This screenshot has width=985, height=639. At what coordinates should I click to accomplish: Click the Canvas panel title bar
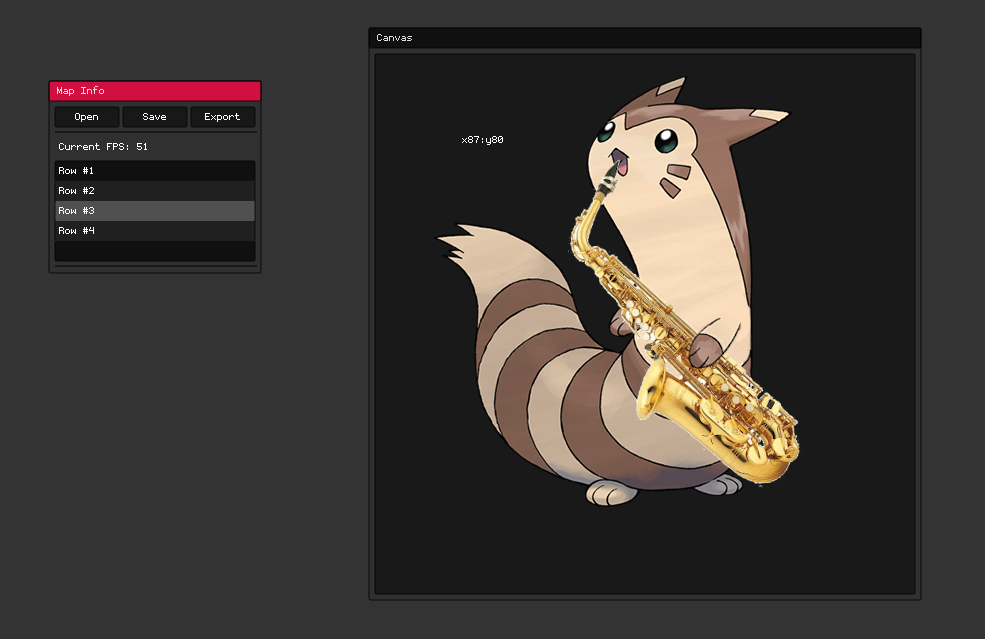click(644, 38)
